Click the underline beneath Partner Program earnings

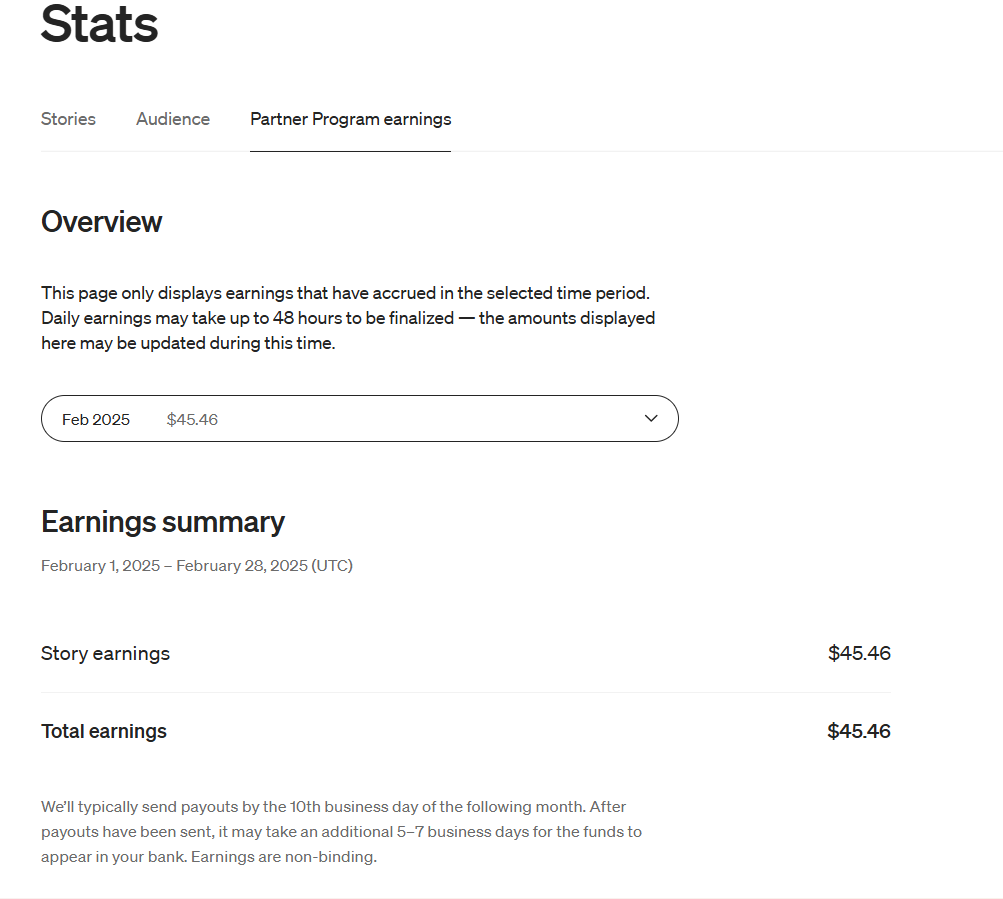click(x=350, y=150)
